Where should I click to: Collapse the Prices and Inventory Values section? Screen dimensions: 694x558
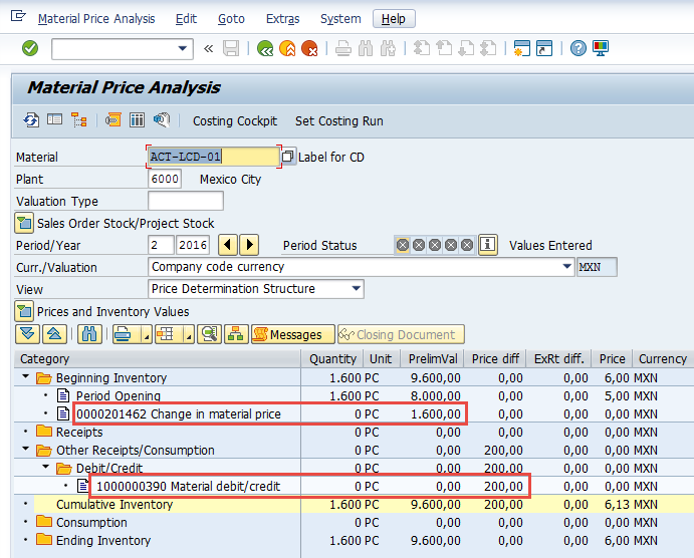[x=24, y=311]
